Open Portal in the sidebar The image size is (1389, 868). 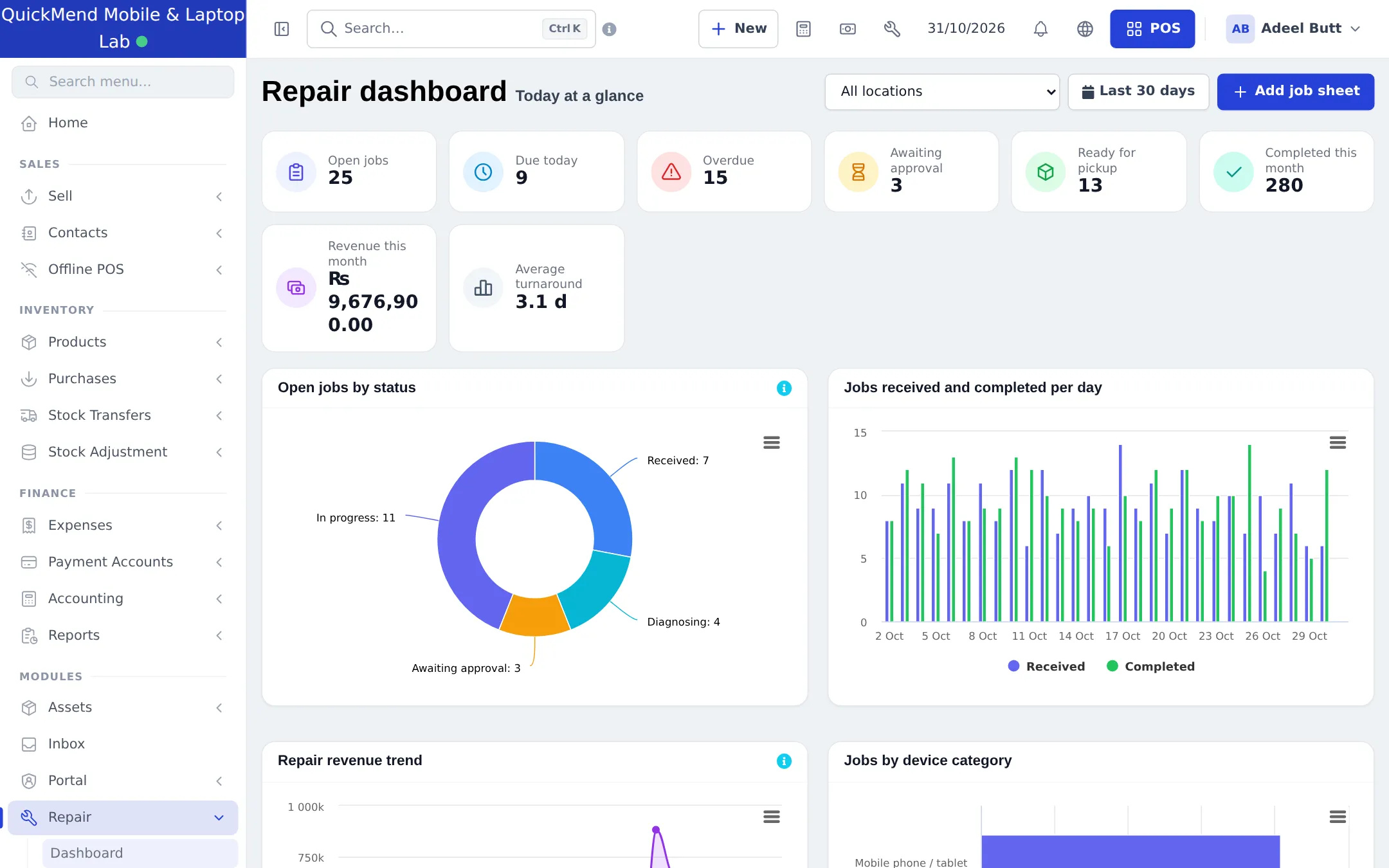click(122, 781)
